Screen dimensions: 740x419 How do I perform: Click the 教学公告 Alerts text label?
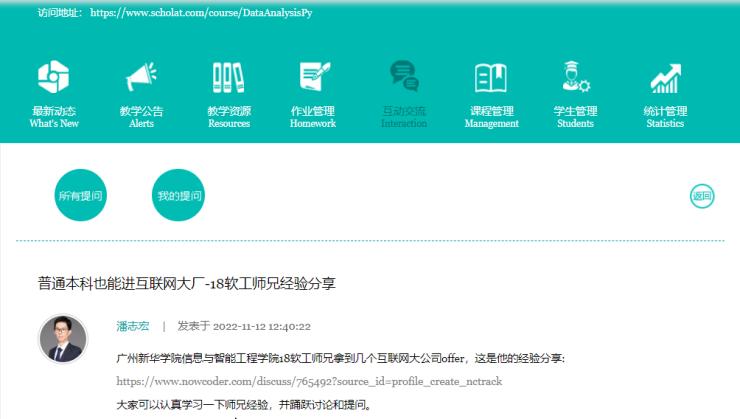coord(141,111)
